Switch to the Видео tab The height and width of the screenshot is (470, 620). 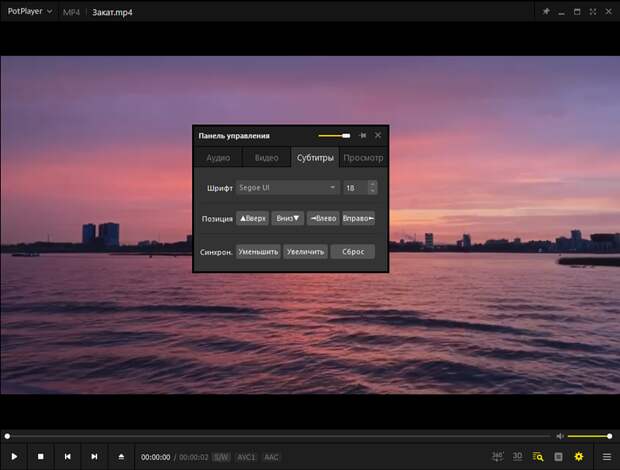pyautogui.click(x=266, y=157)
